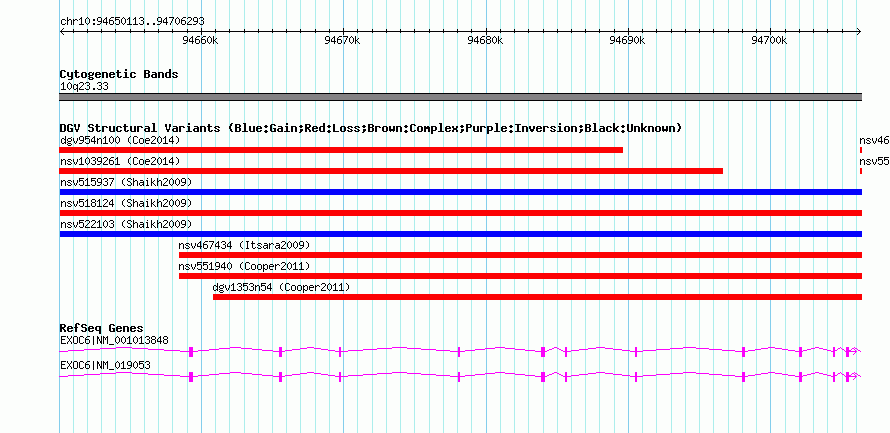Click the blue gain bar for nsv522103
890x433 pixels.
coord(460,234)
